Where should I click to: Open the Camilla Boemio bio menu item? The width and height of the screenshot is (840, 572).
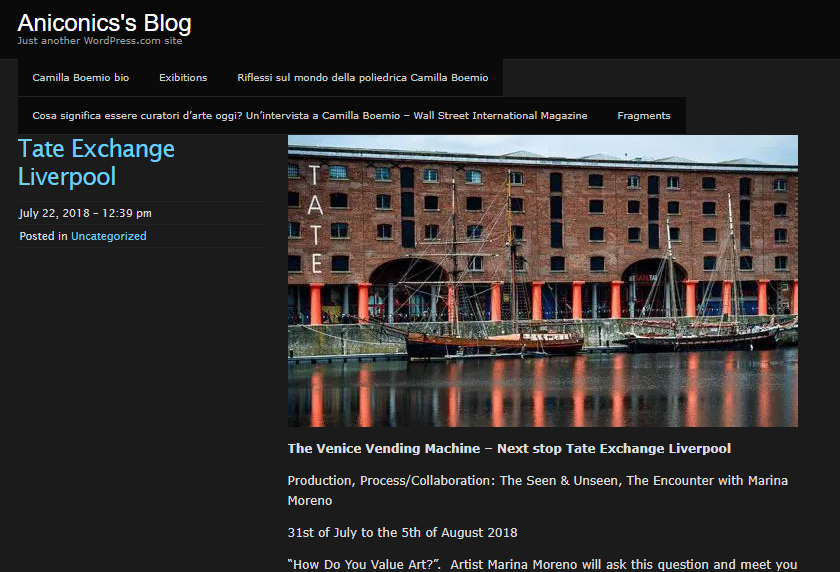pyautogui.click(x=80, y=78)
